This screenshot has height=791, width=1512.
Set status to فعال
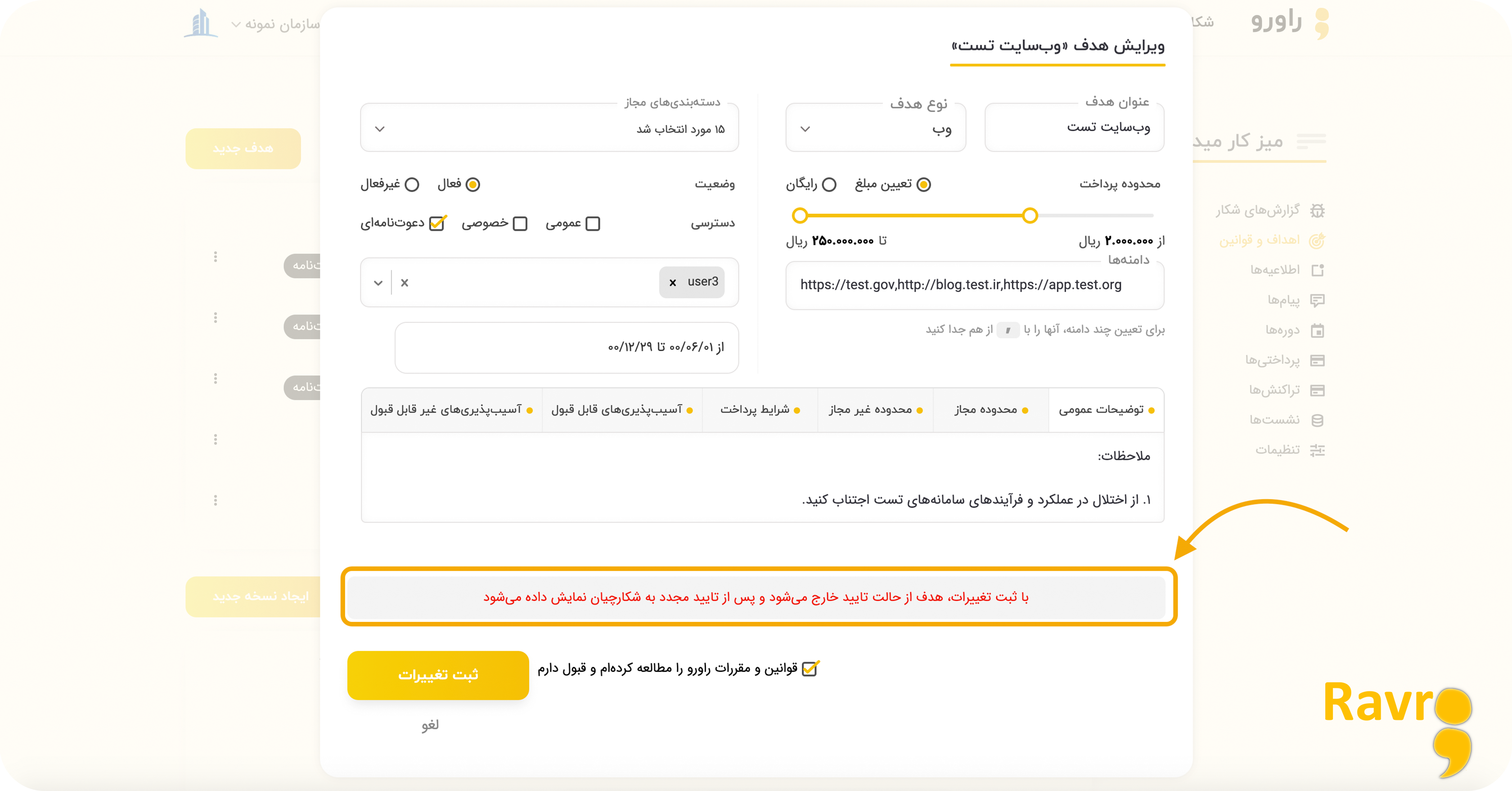pos(472,185)
